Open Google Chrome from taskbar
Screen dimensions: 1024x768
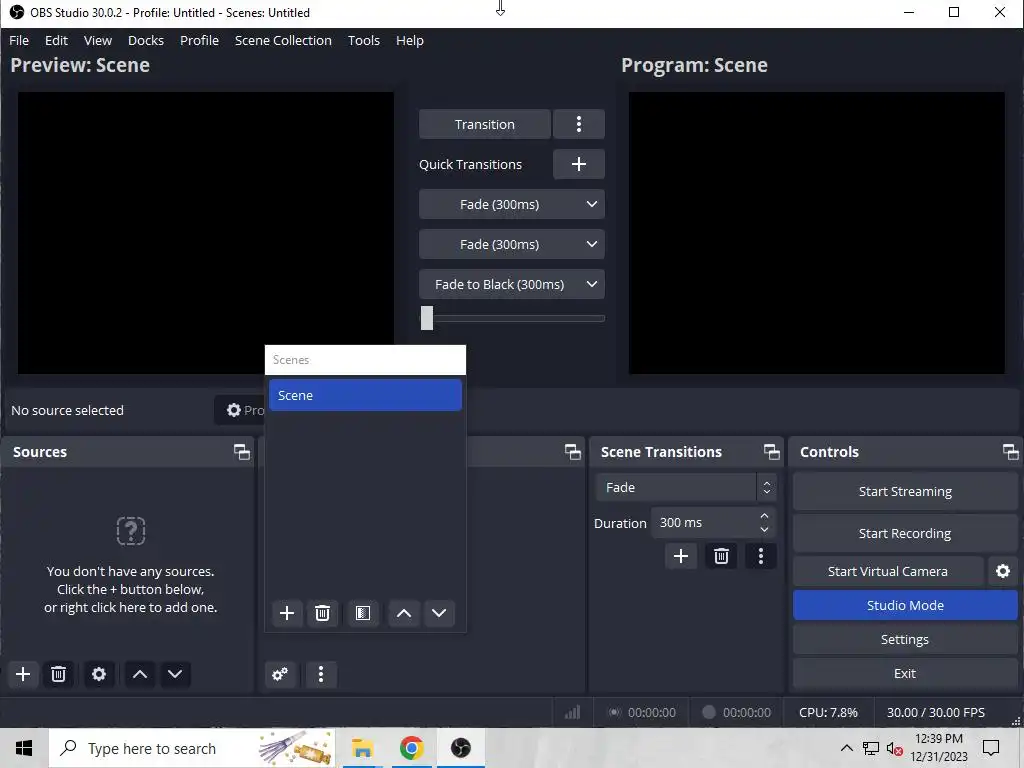click(x=411, y=748)
